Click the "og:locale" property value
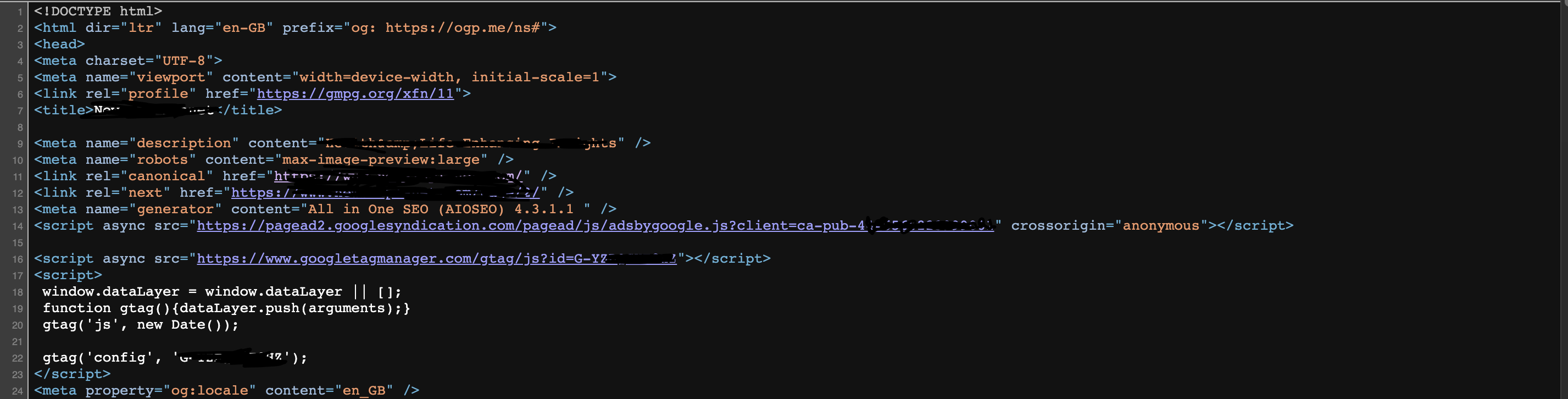 [x=209, y=391]
